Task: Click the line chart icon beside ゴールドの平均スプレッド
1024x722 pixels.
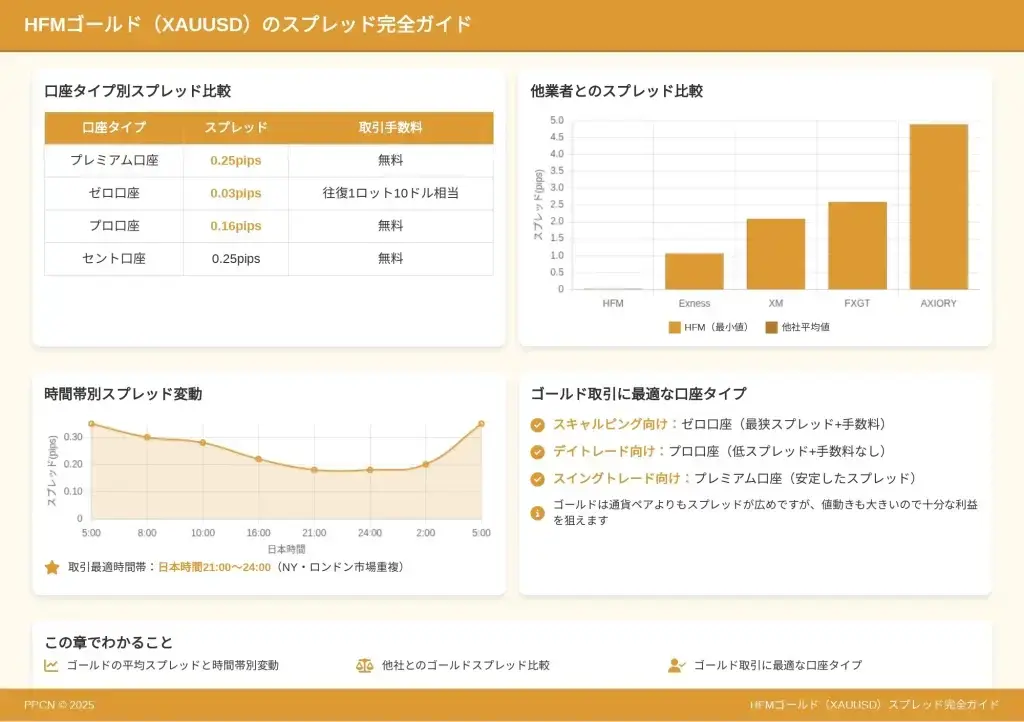Action: [52, 665]
